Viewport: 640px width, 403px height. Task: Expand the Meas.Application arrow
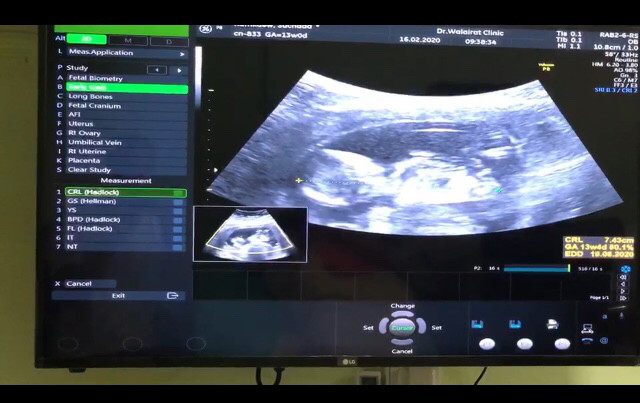coord(182,54)
